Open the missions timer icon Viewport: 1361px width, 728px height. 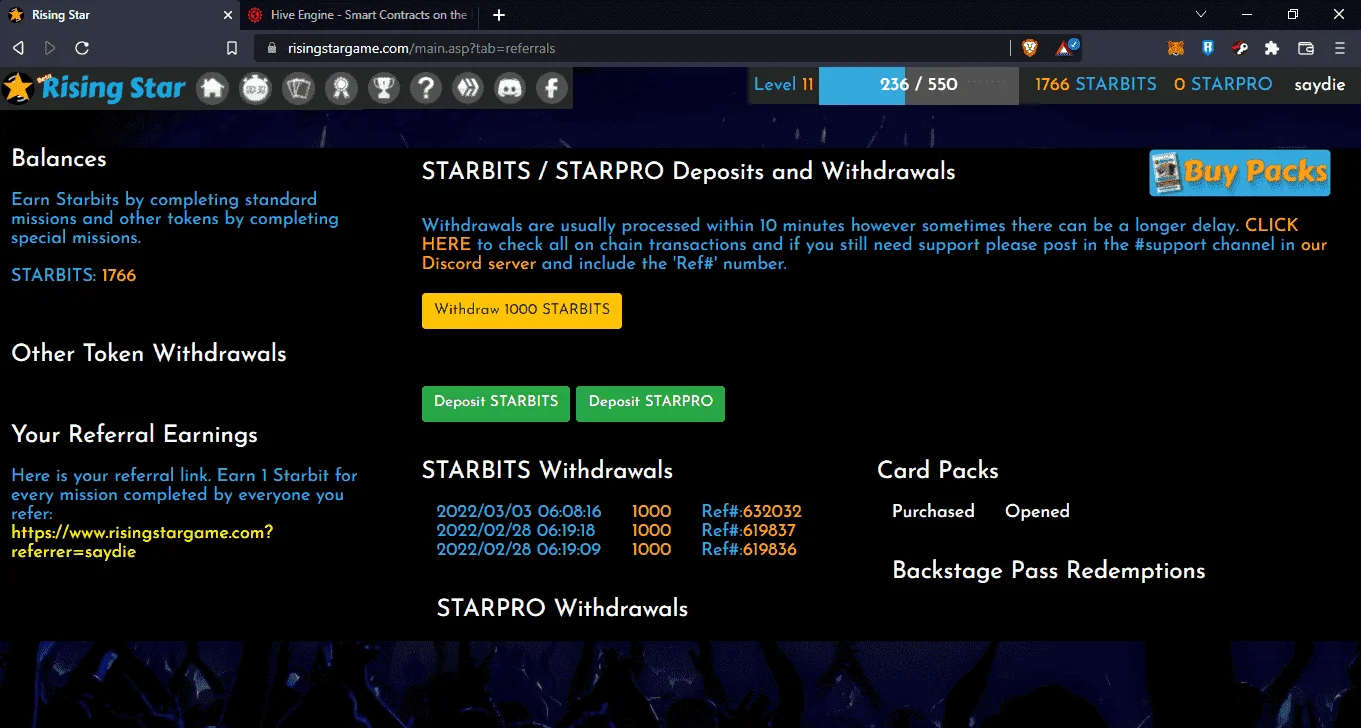[x=256, y=88]
